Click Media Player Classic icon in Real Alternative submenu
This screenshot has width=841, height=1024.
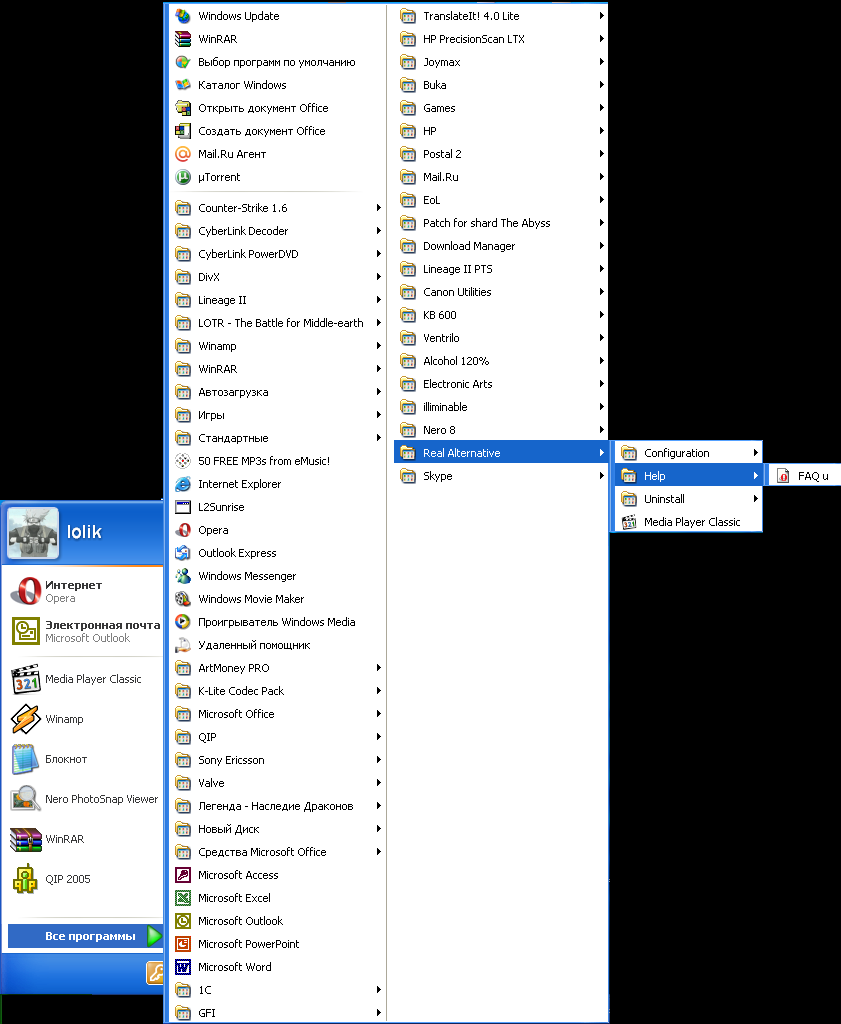pos(629,522)
